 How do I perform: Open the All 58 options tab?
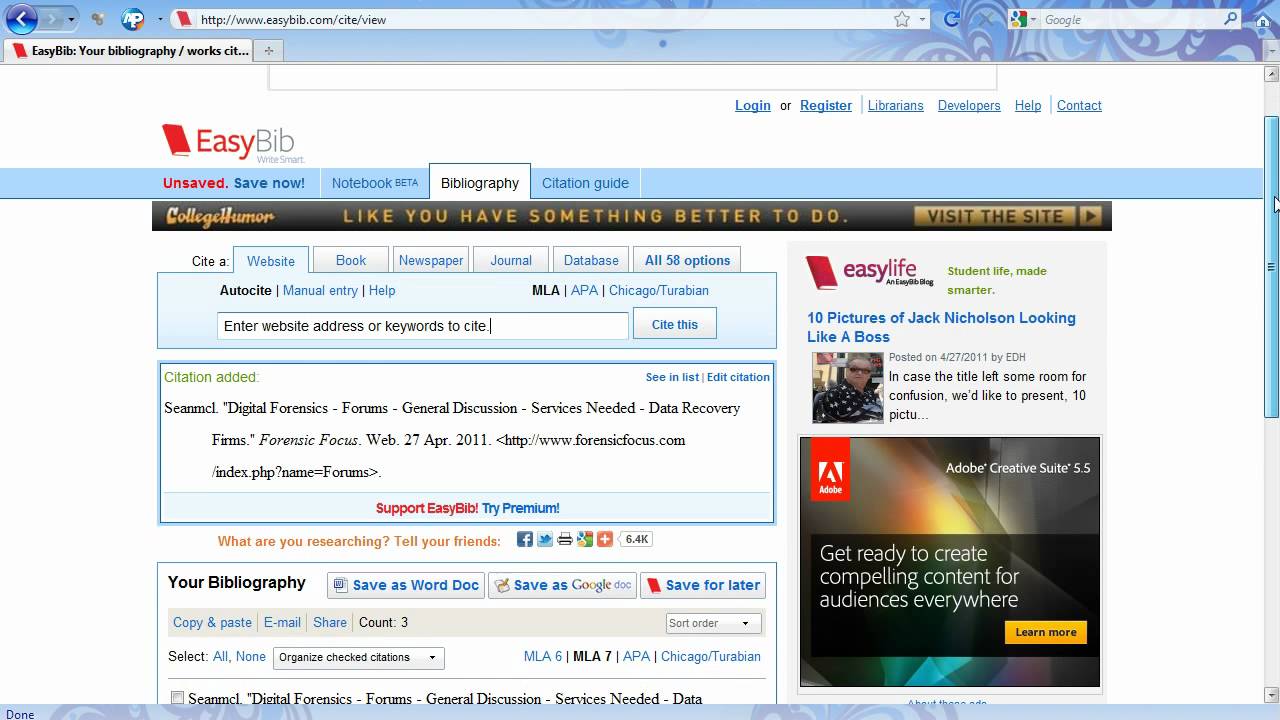[x=687, y=260]
